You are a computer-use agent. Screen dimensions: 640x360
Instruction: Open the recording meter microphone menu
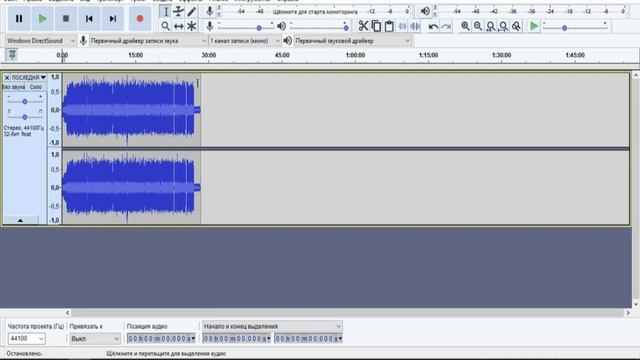tap(210, 11)
